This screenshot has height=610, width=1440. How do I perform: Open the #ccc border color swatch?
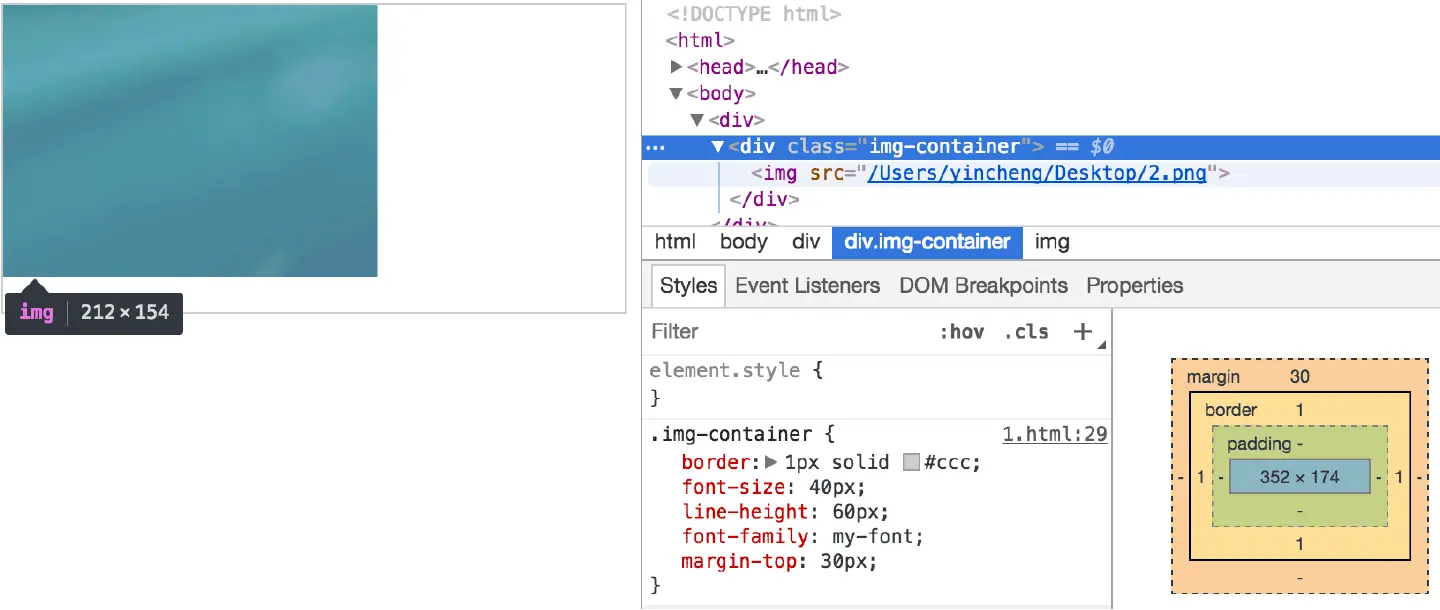point(911,462)
